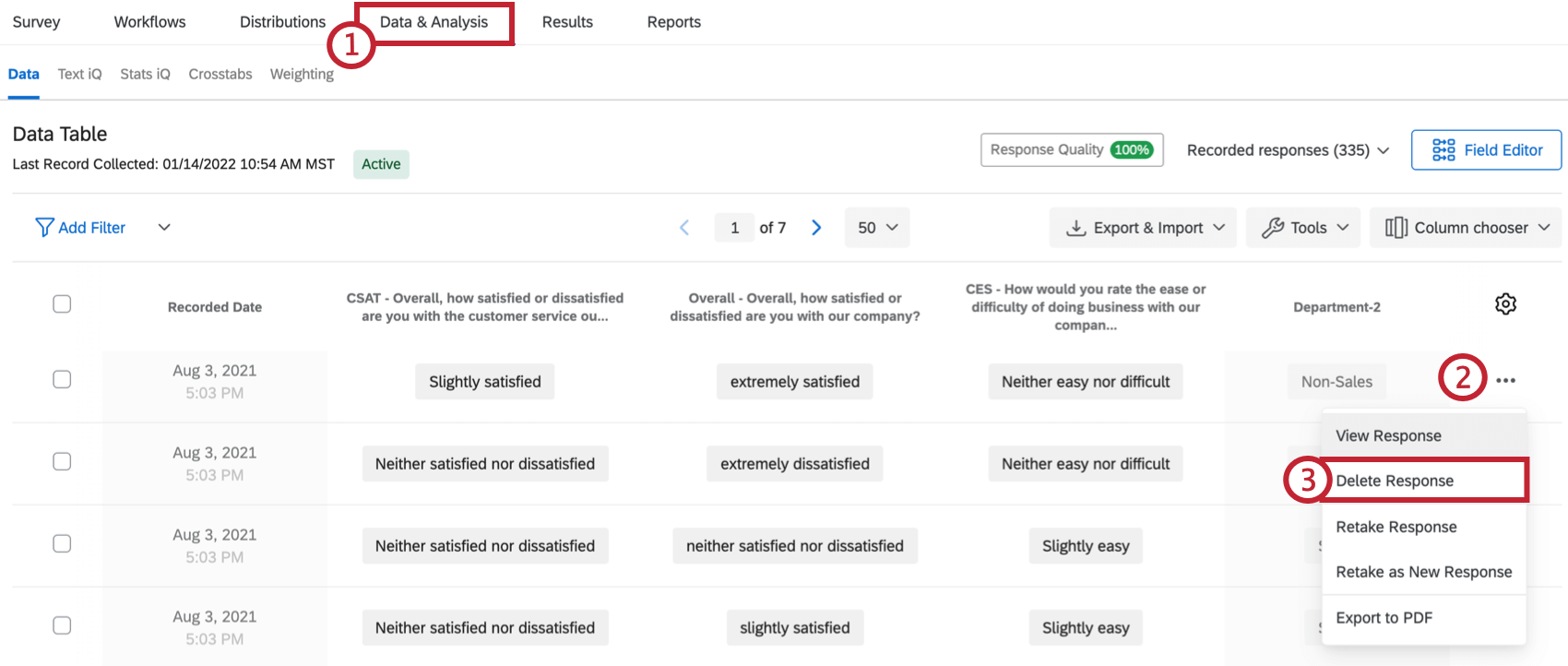Viewport: 1568px width, 666px height.
Task: Click the page number input field
Action: tap(734, 228)
